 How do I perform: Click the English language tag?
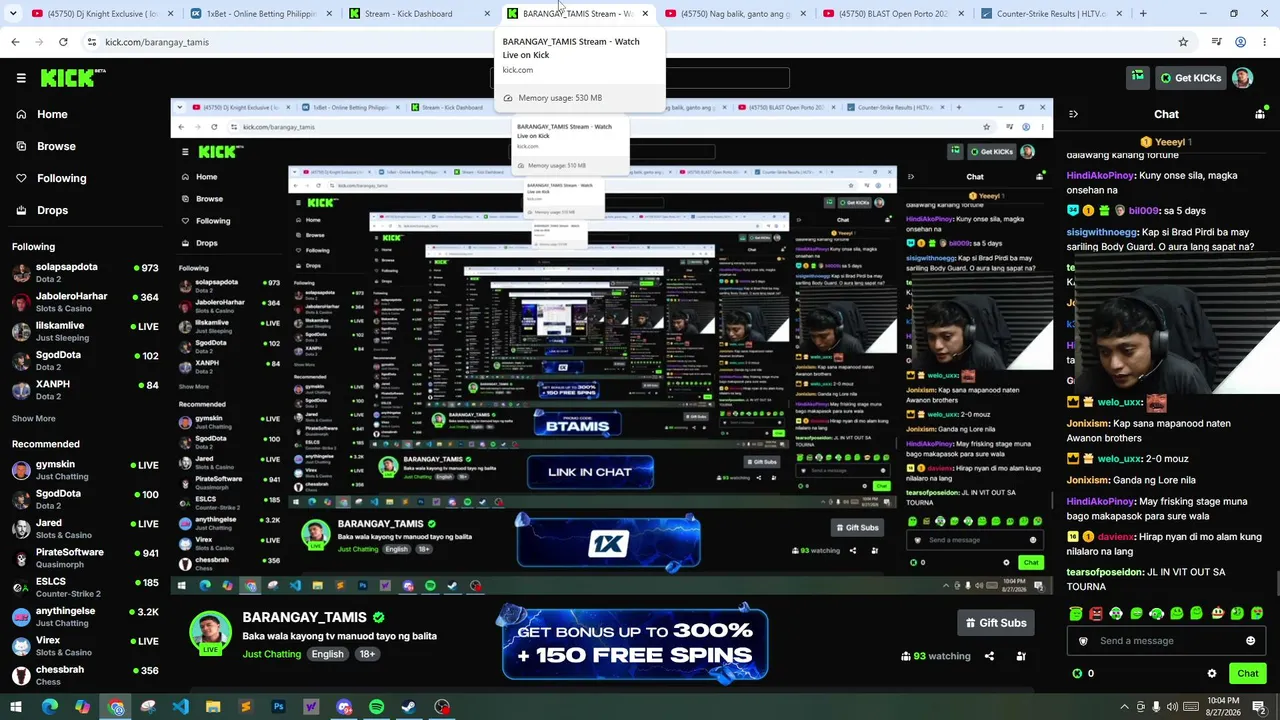coord(327,654)
